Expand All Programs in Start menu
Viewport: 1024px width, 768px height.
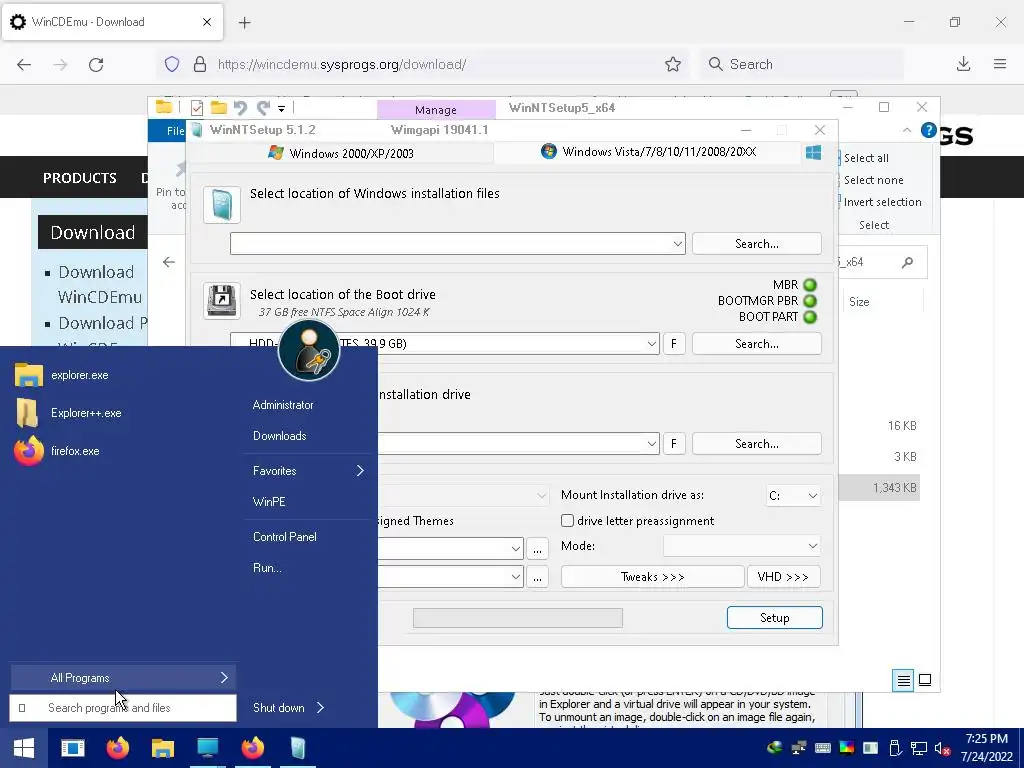pyautogui.click(x=123, y=678)
